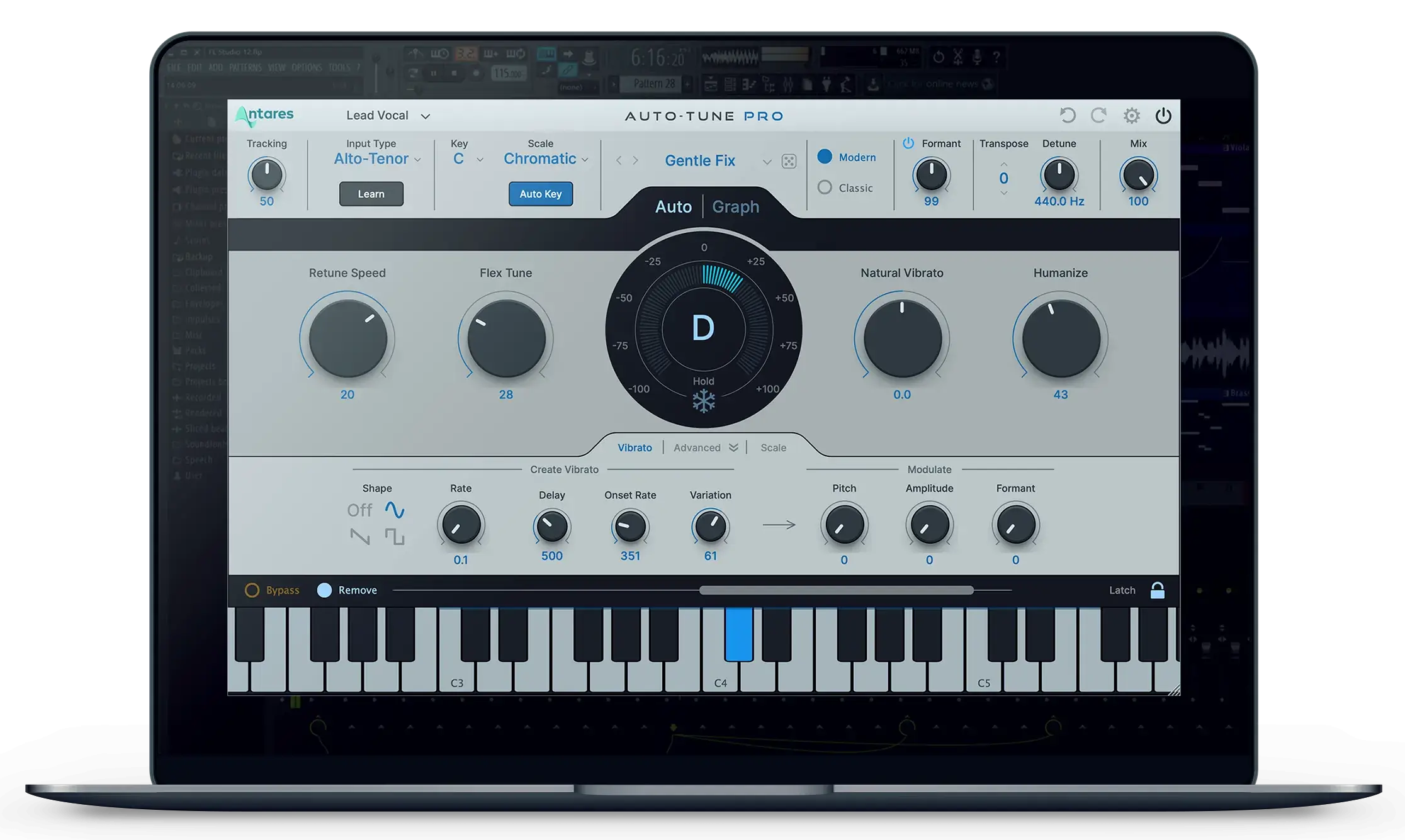Click the Learn button
This screenshot has width=1405, height=840.
click(371, 193)
